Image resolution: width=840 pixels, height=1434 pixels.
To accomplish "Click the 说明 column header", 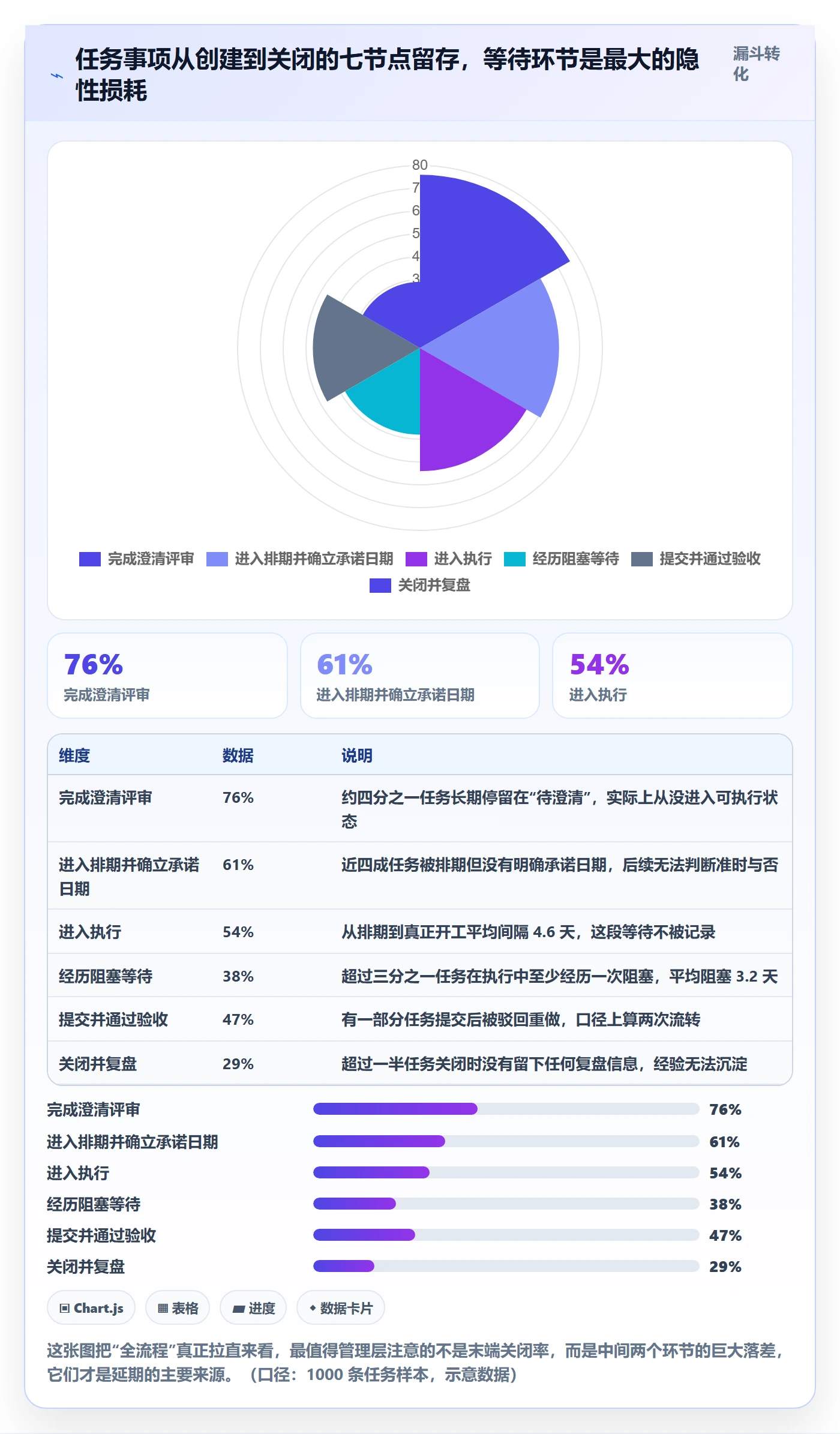I will (357, 755).
